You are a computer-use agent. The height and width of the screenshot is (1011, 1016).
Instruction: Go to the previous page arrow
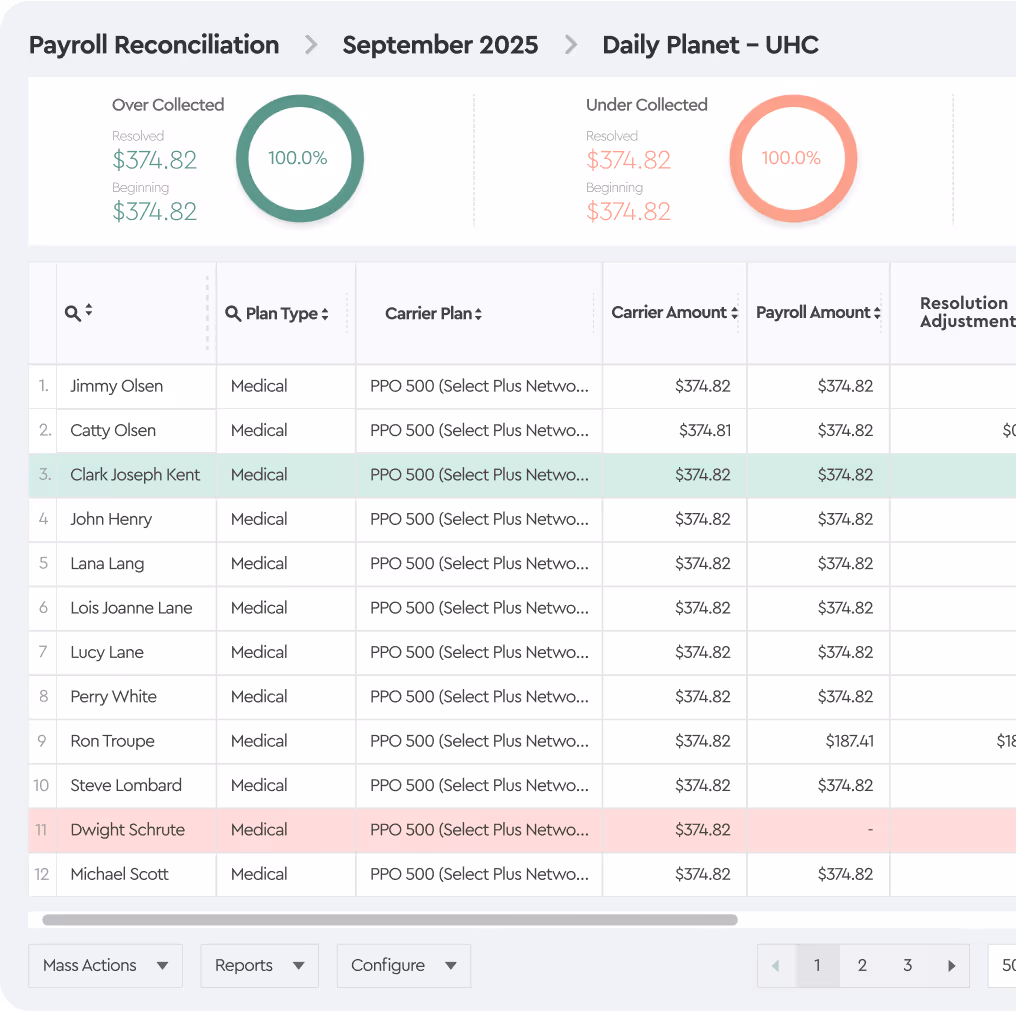click(x=776, y=966)
